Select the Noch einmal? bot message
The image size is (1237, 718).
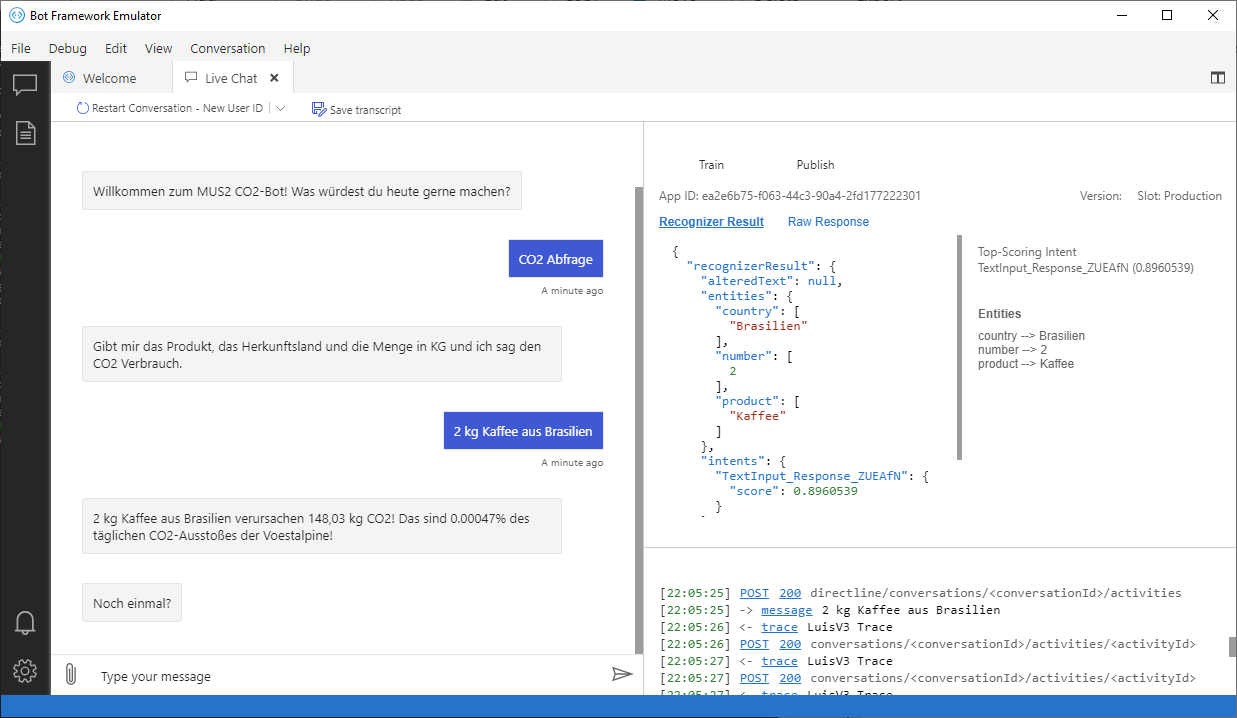pyautogui.click(x=132, y=603)
